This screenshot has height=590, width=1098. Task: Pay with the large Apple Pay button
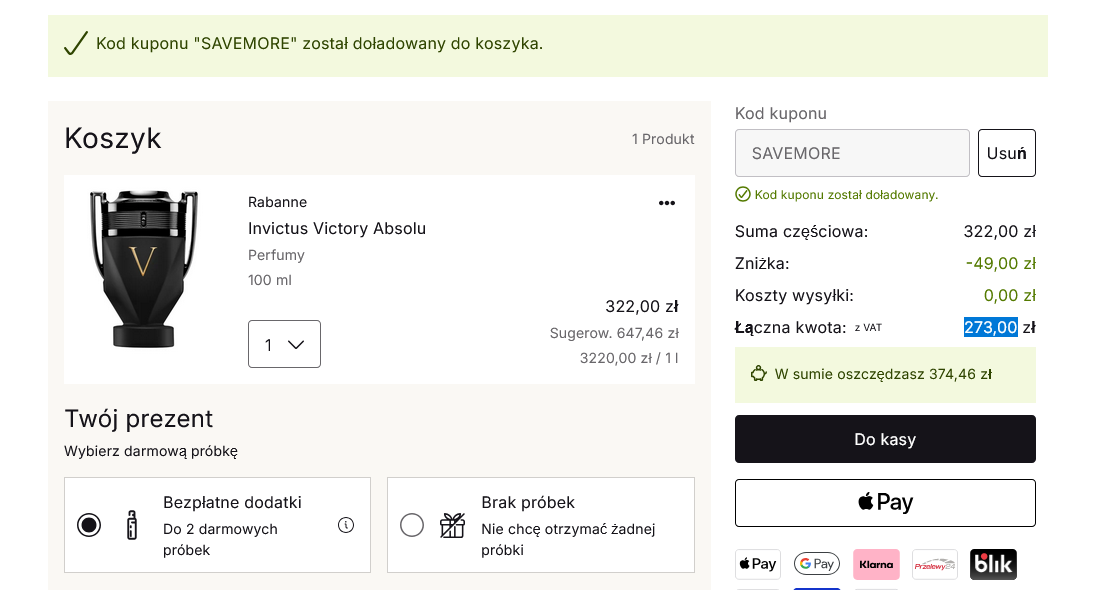coord(885,503)
